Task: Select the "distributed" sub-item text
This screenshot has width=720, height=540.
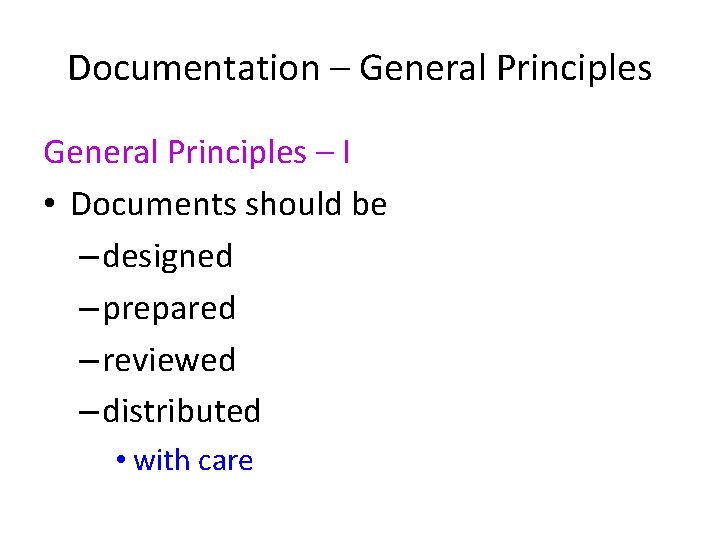Action: (x=182, y=411)
